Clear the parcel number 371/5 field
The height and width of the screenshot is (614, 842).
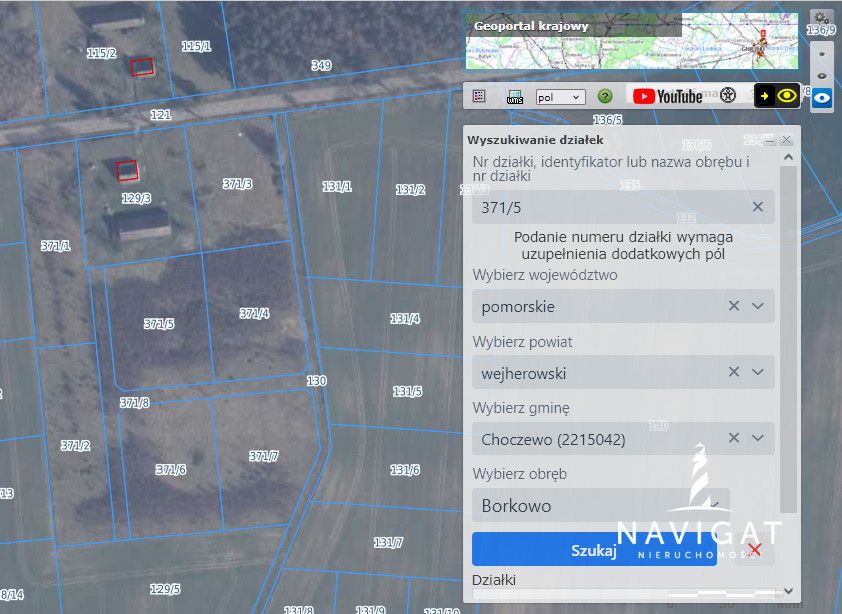point(757,207)
